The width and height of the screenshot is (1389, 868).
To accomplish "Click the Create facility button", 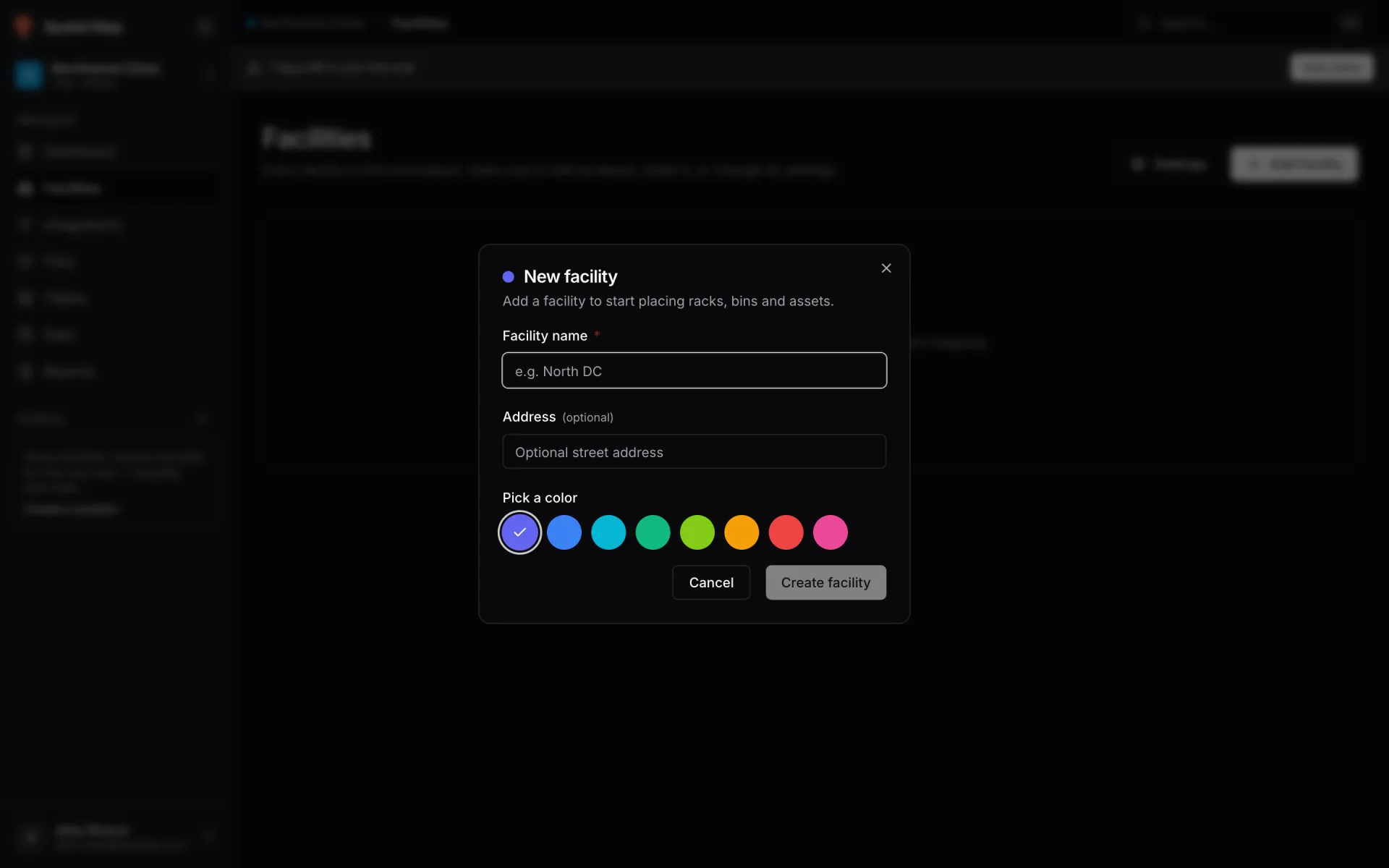I will [x=826, y=582].
